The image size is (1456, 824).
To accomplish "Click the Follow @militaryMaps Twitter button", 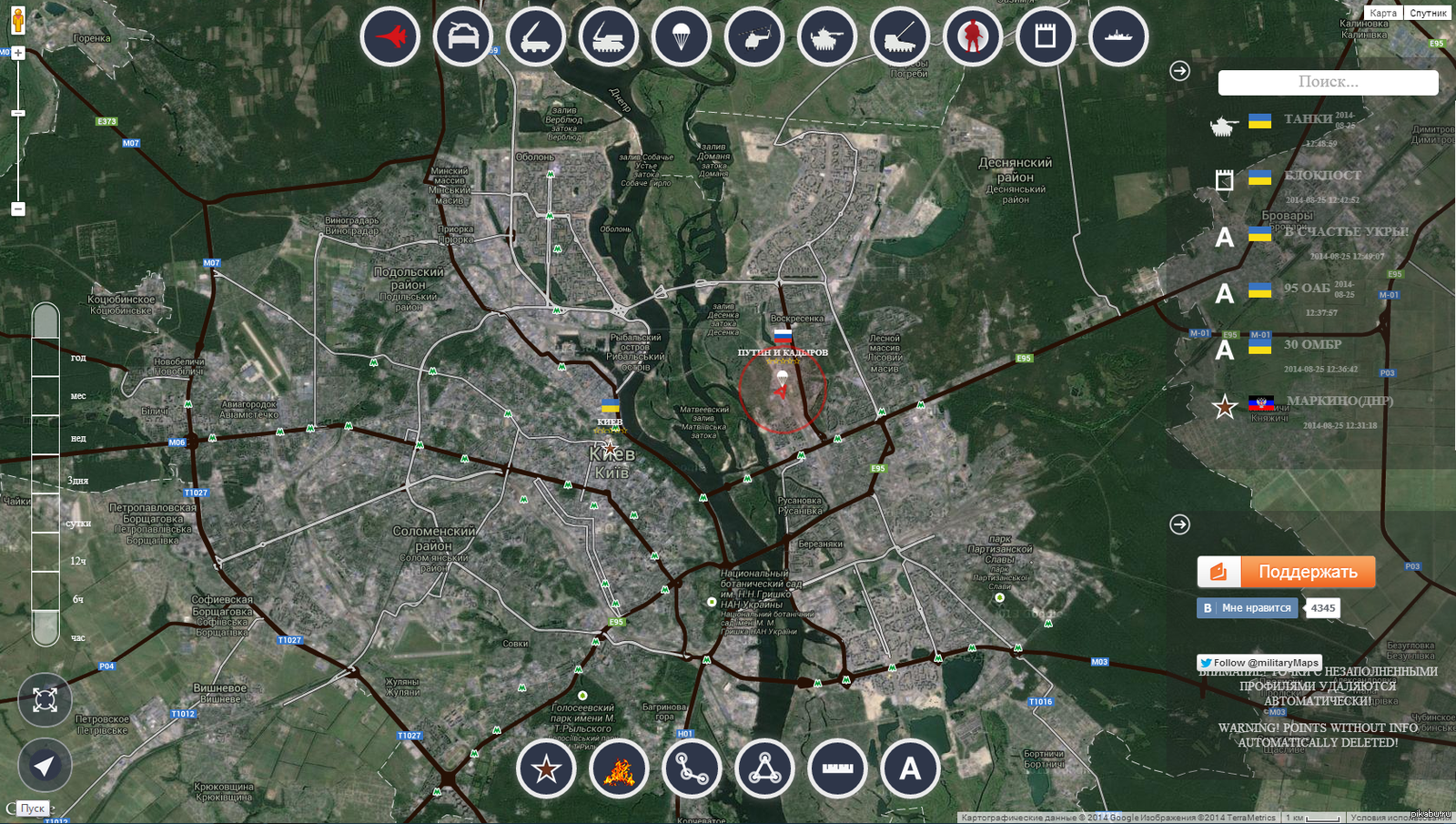I will (x=1259, y=663).
